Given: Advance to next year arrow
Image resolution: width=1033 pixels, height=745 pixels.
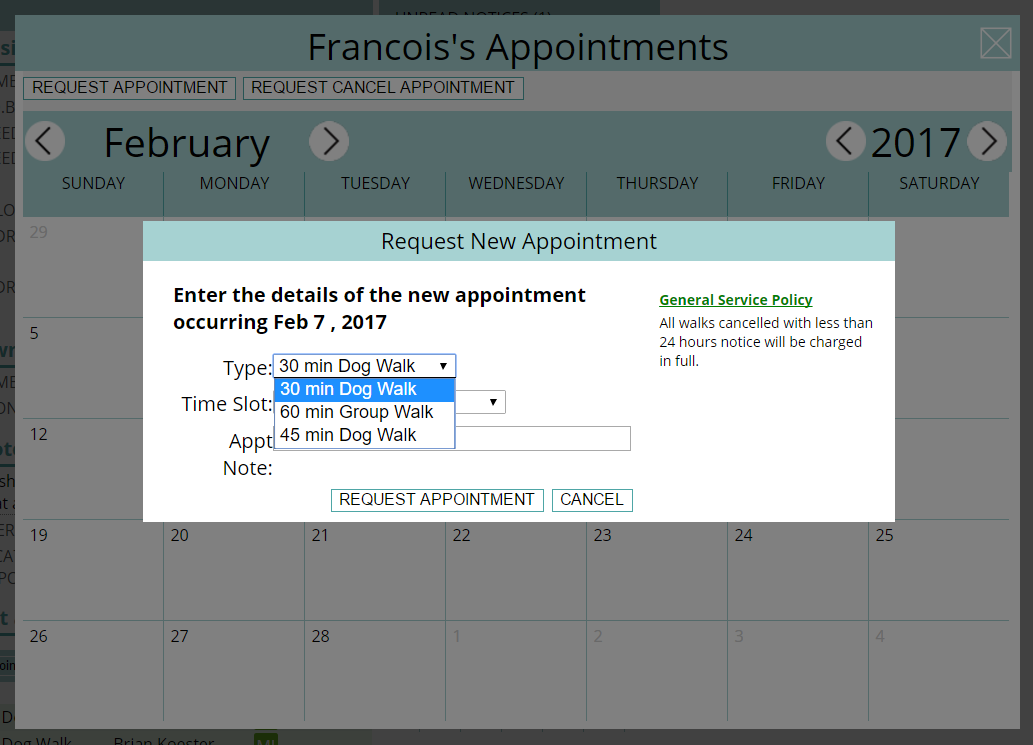Looking at the screenshot, I should tap(987, 141).
